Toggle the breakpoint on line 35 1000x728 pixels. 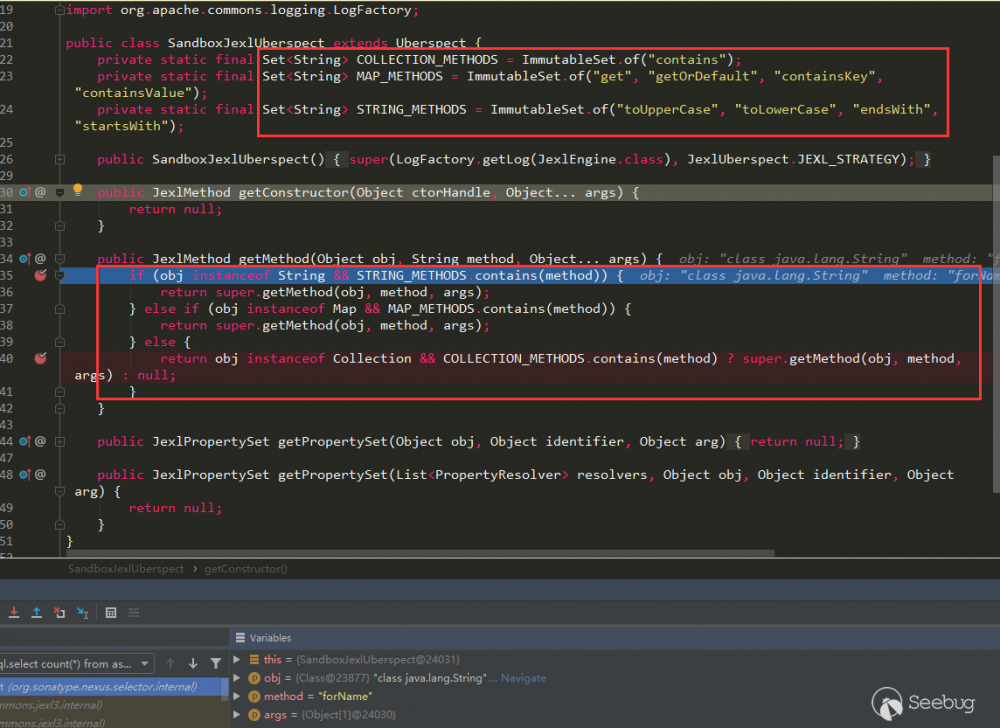point(40,275)
